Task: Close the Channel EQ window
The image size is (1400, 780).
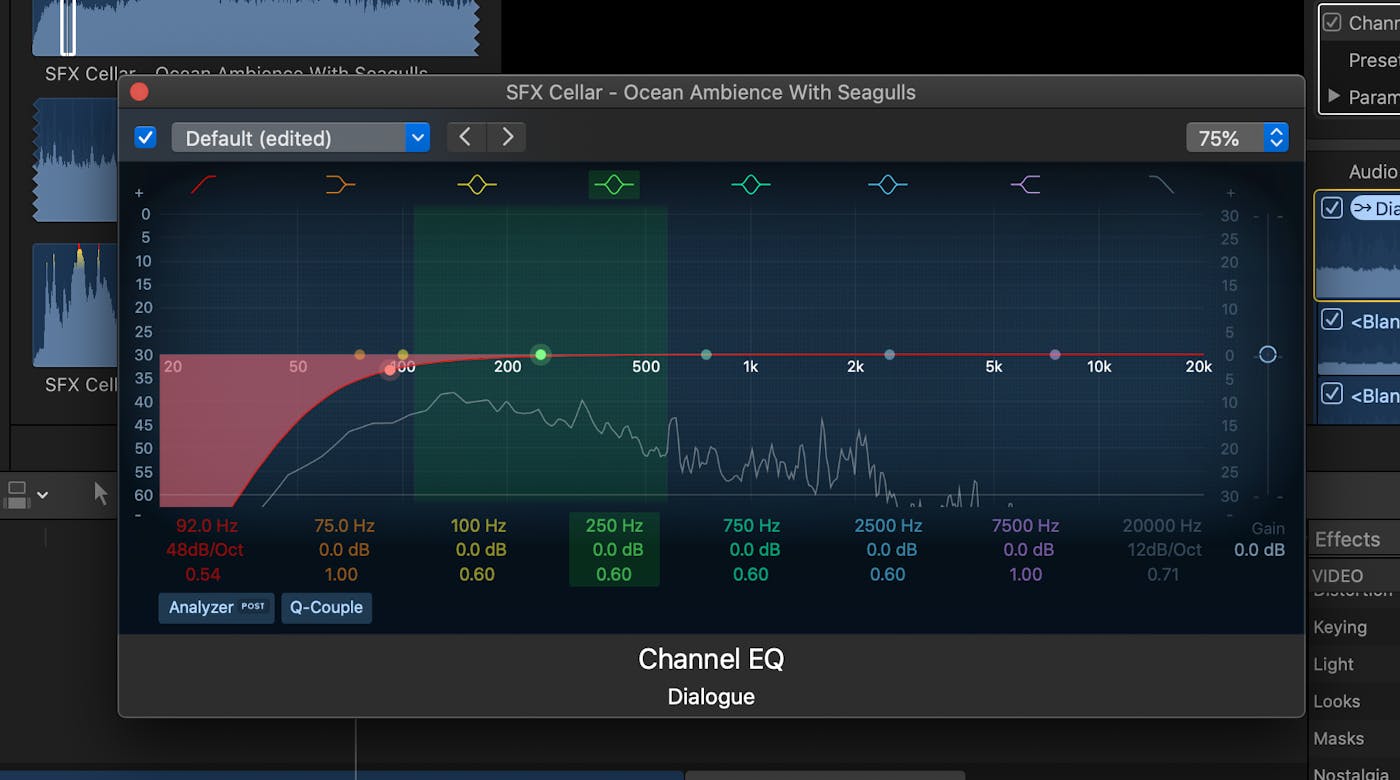Action: click(139, 92)
